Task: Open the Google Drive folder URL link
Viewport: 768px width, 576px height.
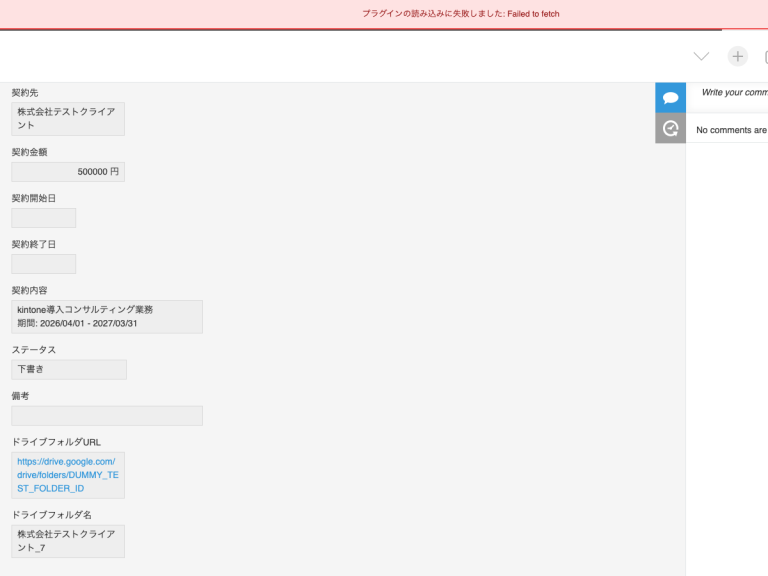Action: [67, 475]
